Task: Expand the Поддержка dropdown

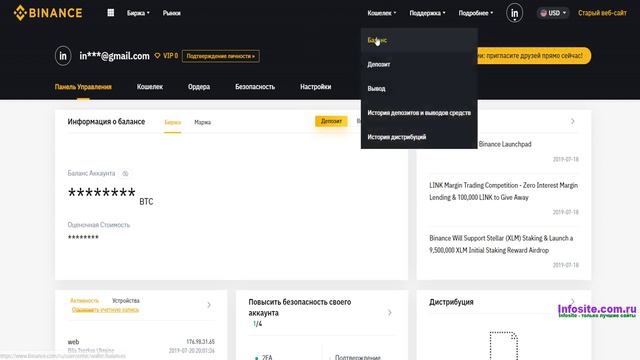Action: [427, 13]
